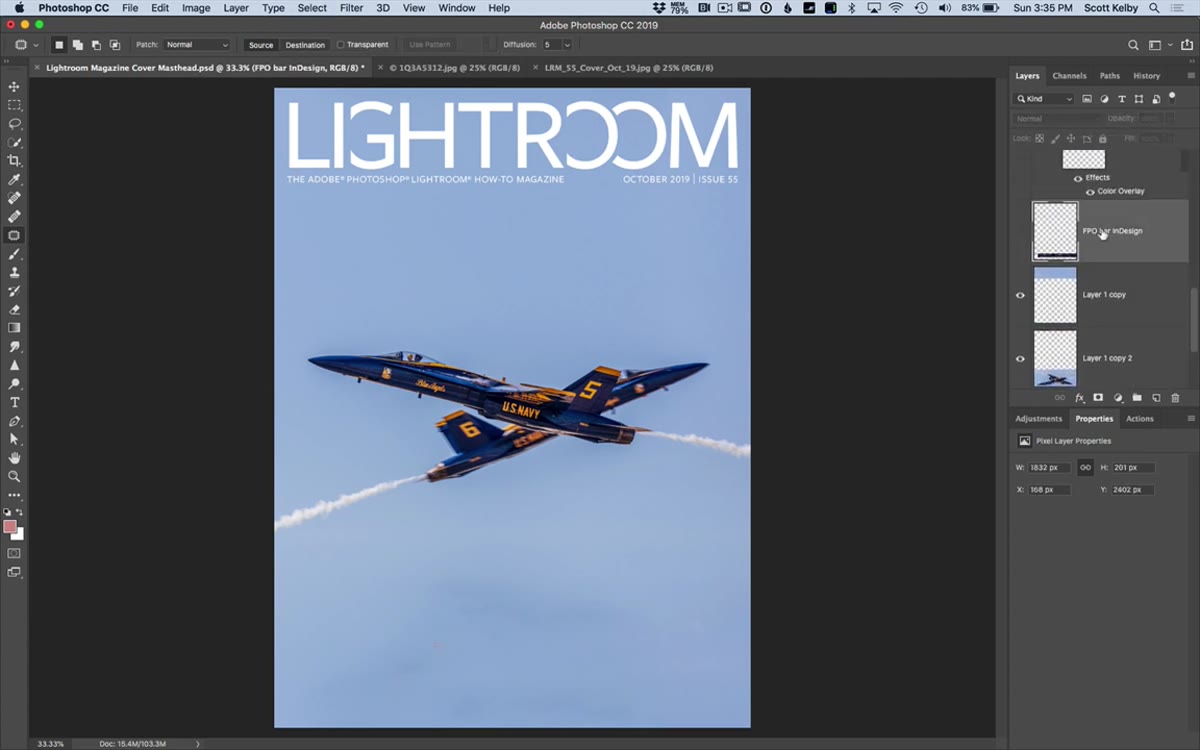The height and width of the screenshot is (750, 1200).
Task: Open status bar document info arrow
Action: click(197, 744)
